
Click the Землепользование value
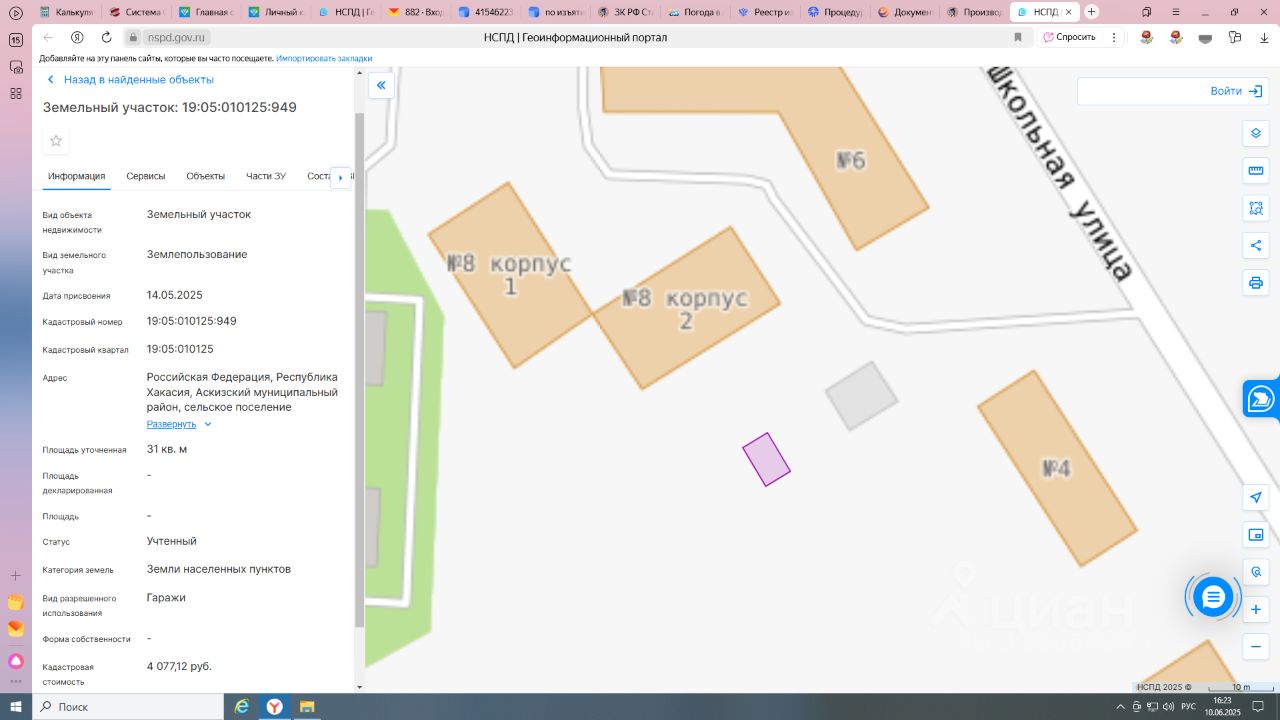click(x=197, y=254)
